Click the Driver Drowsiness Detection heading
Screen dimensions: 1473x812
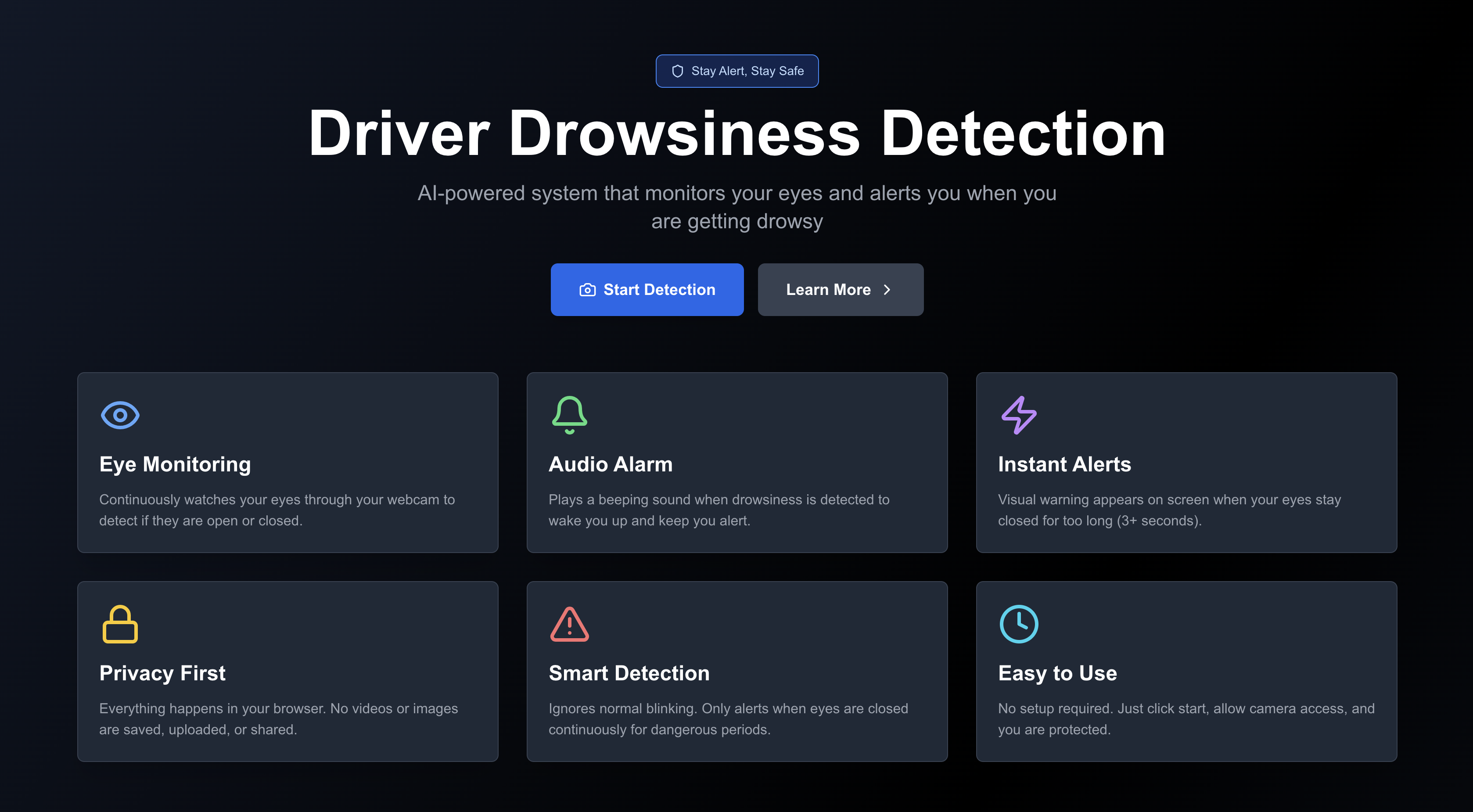[x=736, y=133]
